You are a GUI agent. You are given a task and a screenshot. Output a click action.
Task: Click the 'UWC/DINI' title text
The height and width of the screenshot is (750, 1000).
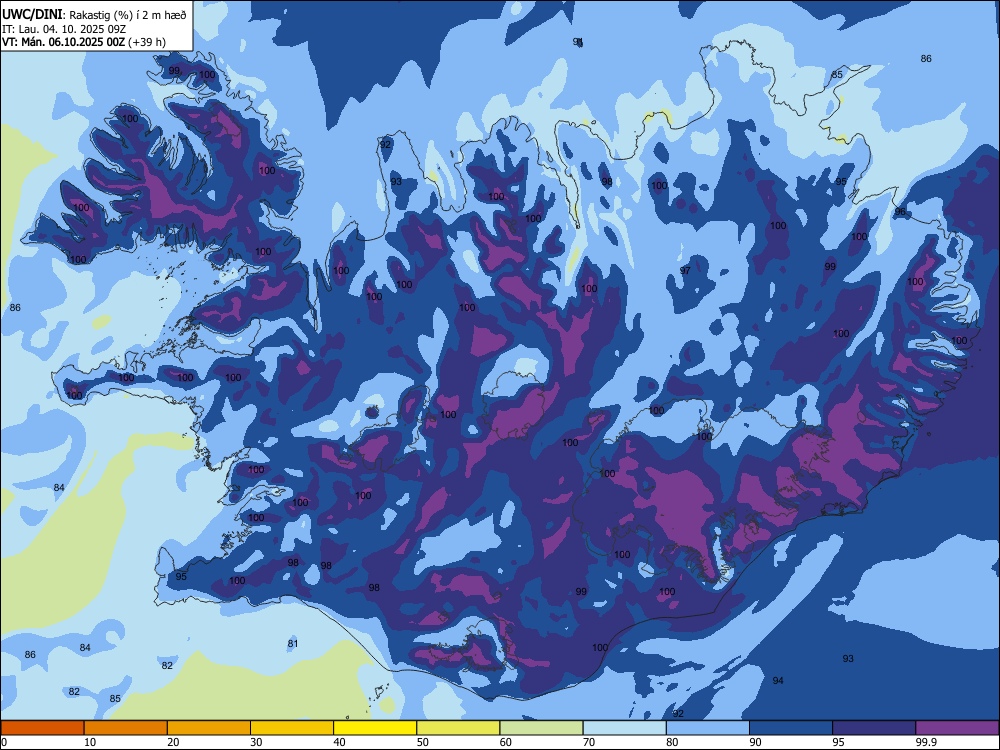(32, 14)
